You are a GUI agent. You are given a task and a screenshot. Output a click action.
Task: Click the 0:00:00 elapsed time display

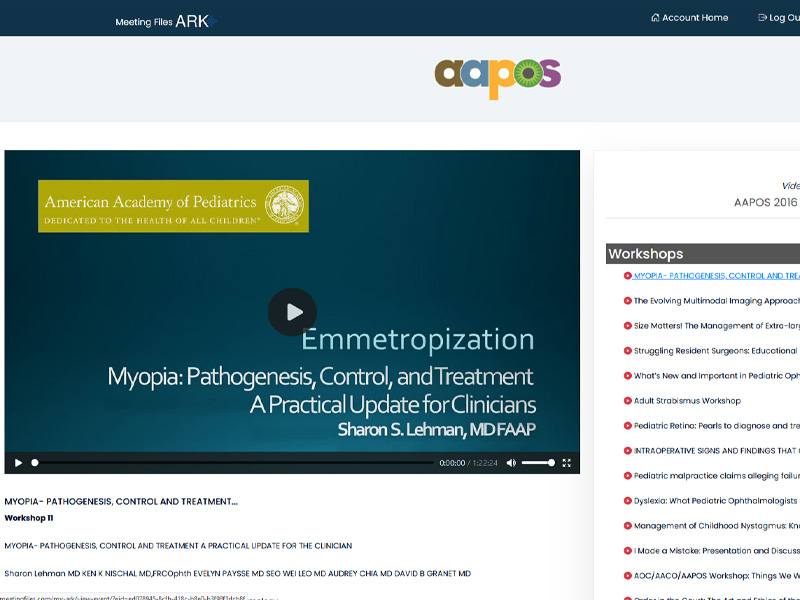point(452,463)
